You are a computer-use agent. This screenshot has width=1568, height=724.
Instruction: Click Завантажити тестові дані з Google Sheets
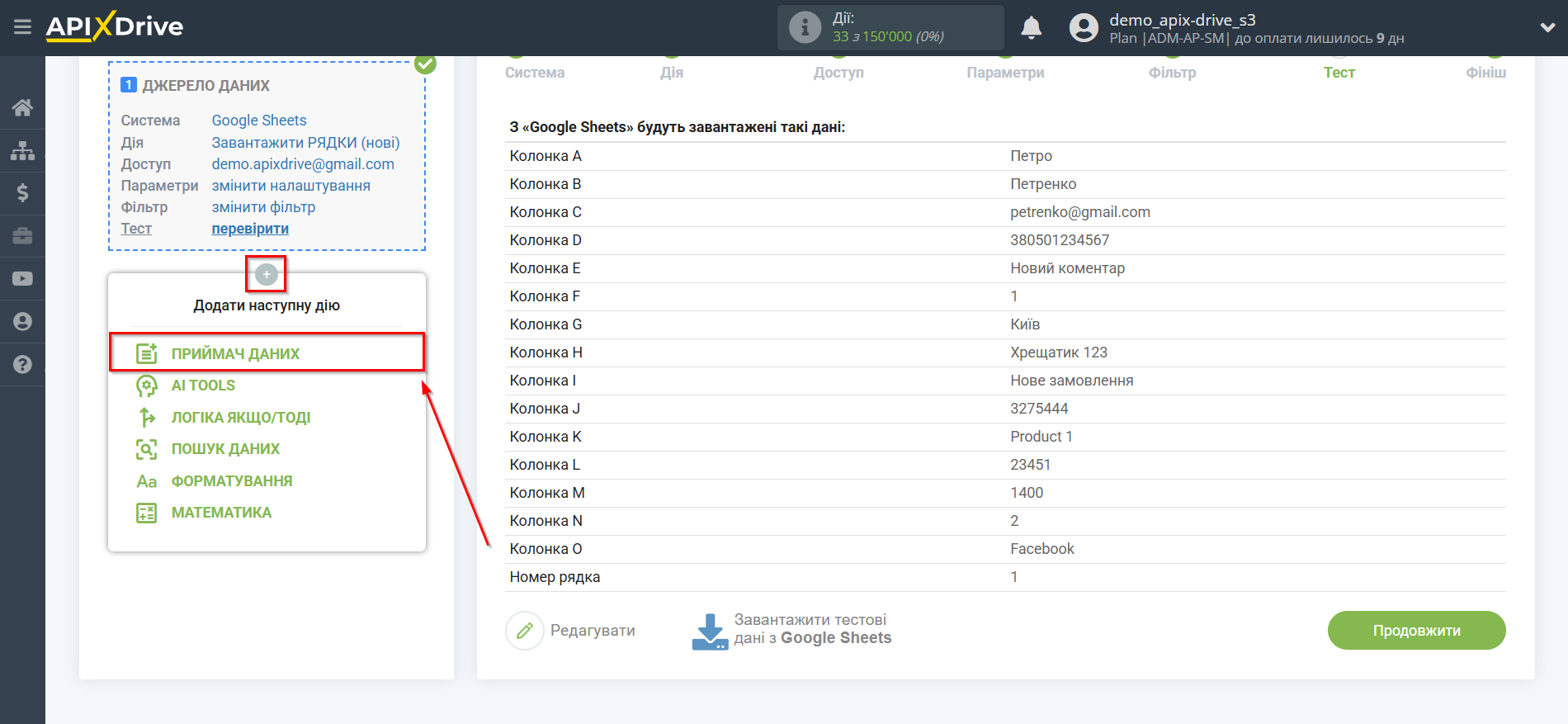(x=813, y=629)
